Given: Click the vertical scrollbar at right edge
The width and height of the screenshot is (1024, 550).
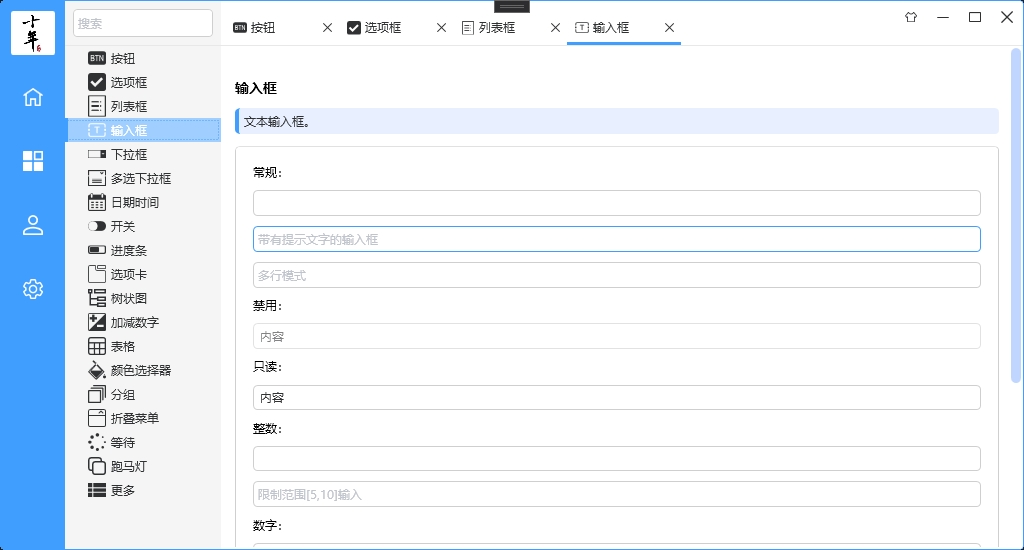Looking at the screenshot, I should (x=1016, y=216).
